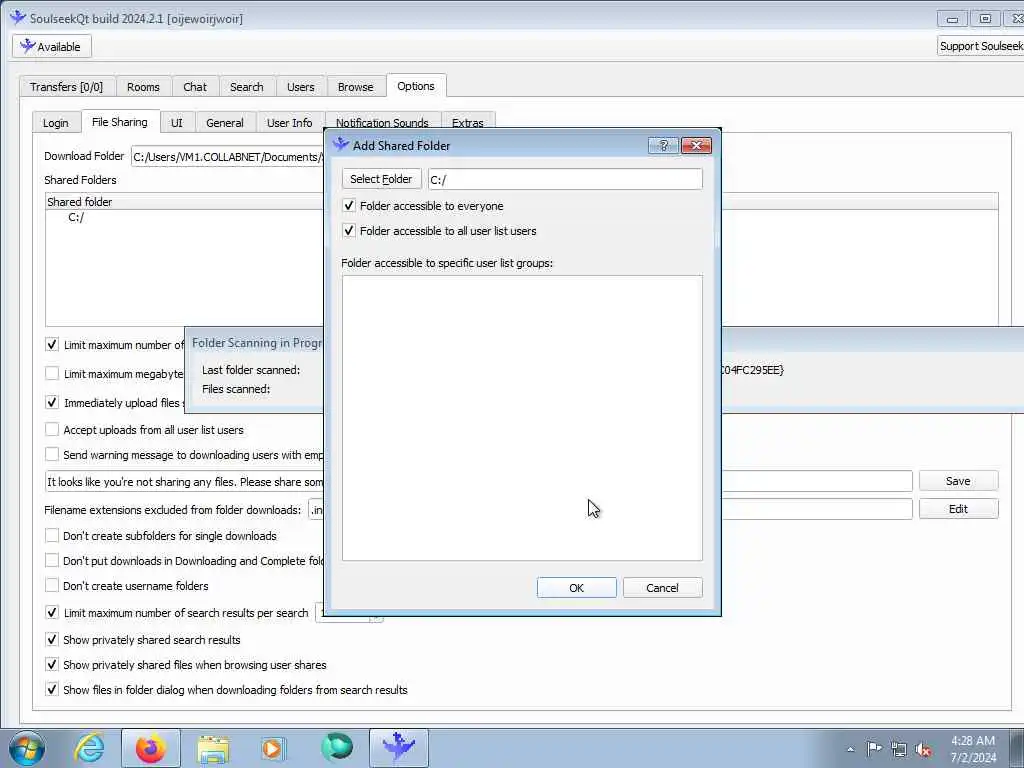Uncheck Show files in folder dialog checkbox
The image size is (1024, 768).
[52, 689]
